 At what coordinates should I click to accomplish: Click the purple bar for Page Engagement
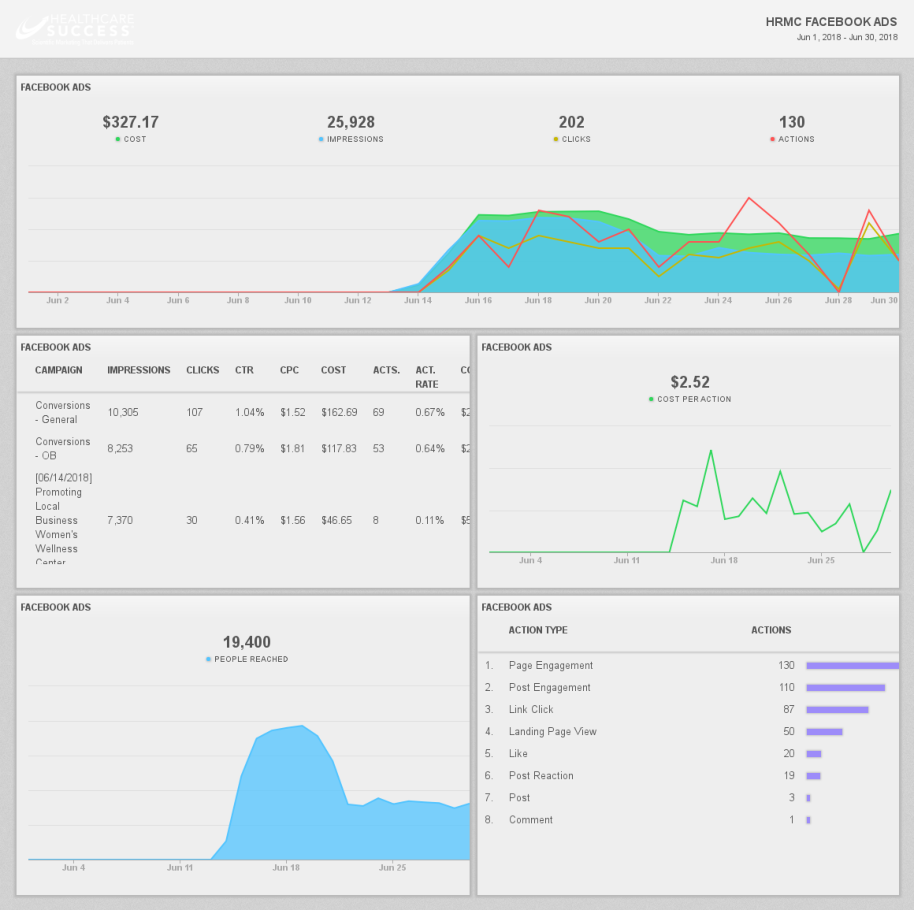tap(853, 665)
